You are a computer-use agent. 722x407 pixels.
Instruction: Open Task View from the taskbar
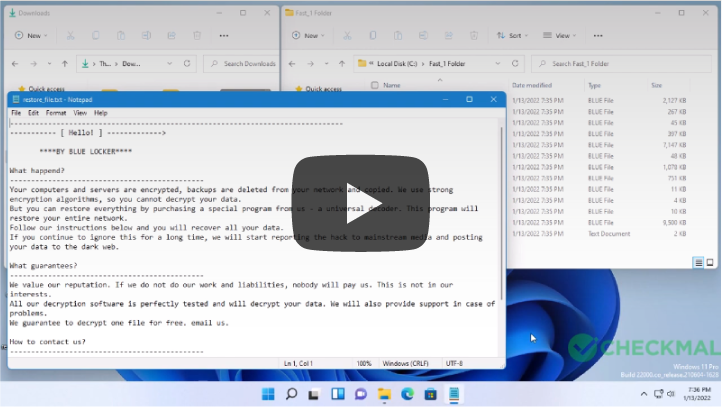point(314,394)
